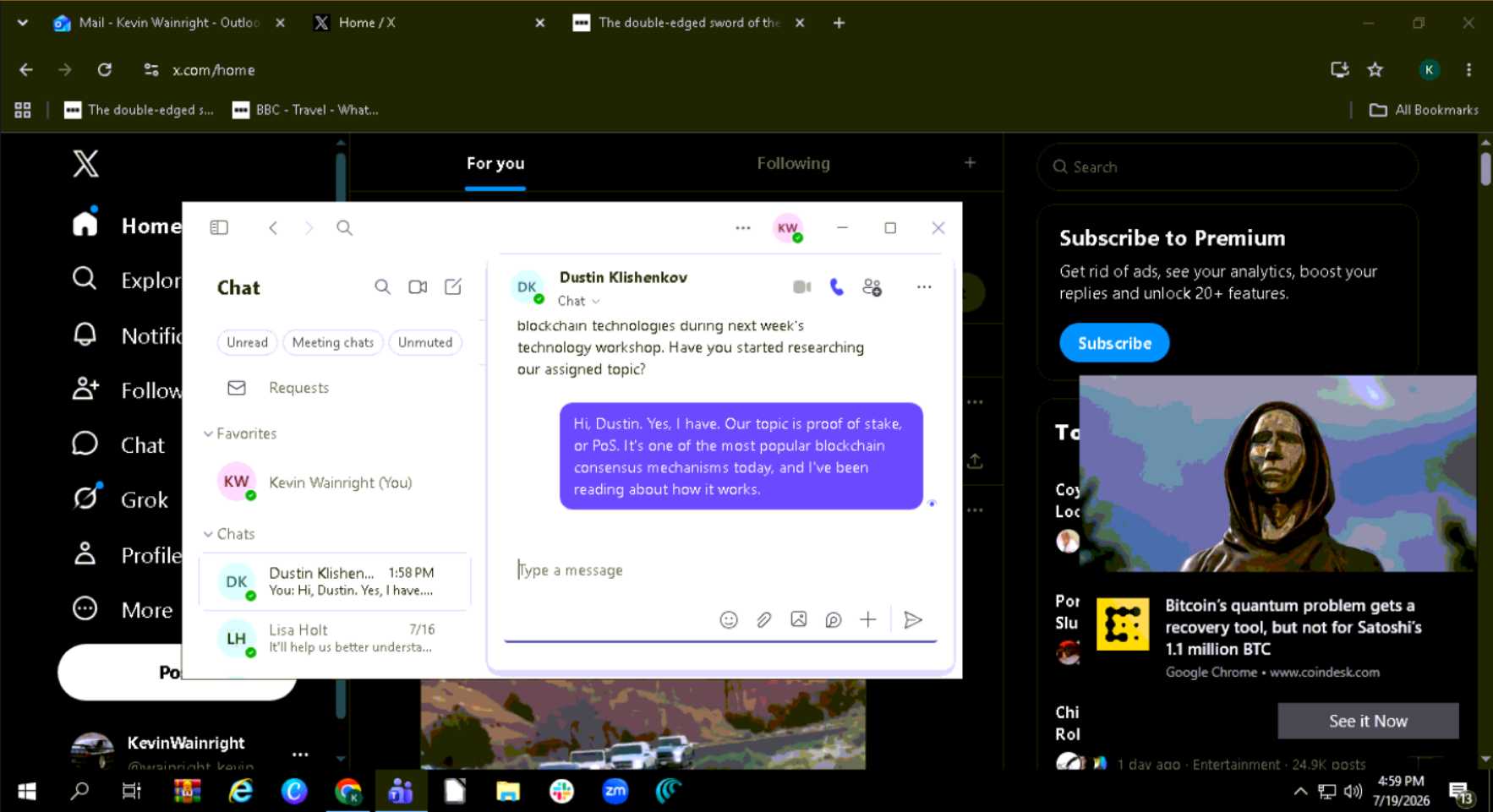
Task: Open File Explorer on the taskbar
Action: (507, 792)
